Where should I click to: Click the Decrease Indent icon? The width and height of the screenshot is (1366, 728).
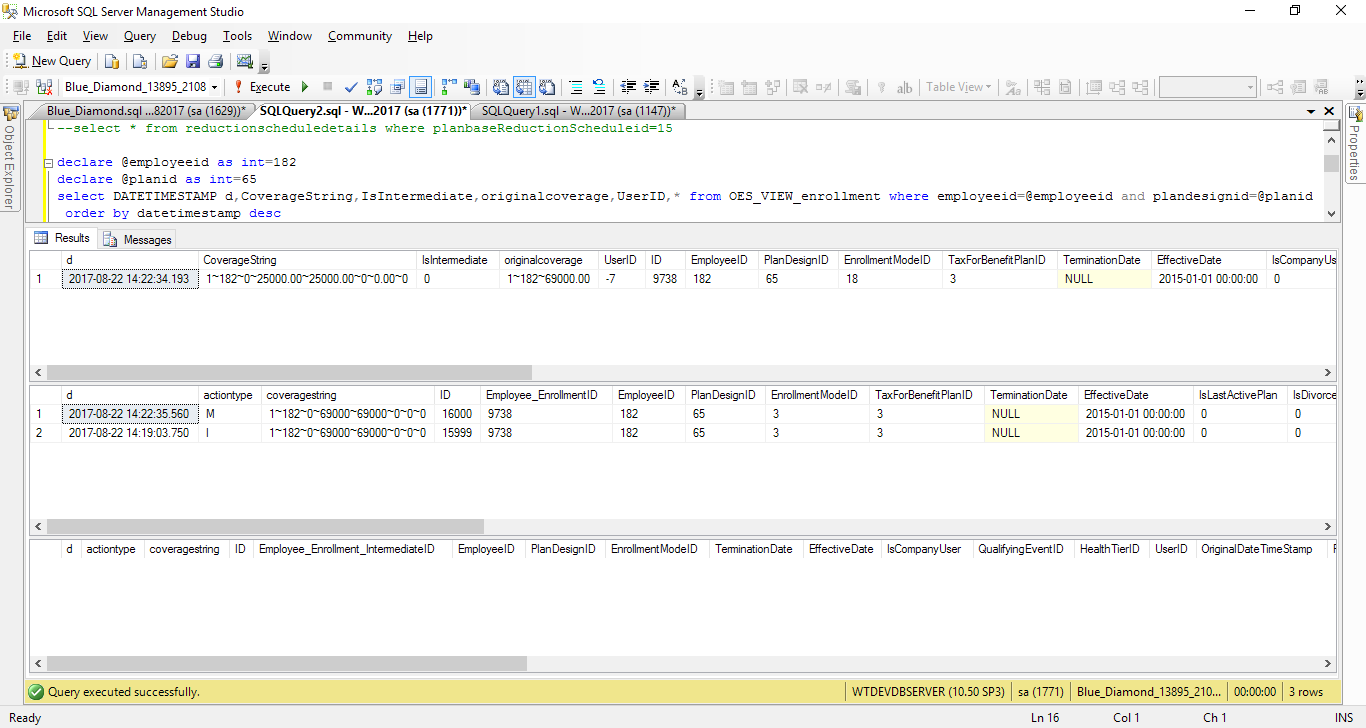(628, 87)
